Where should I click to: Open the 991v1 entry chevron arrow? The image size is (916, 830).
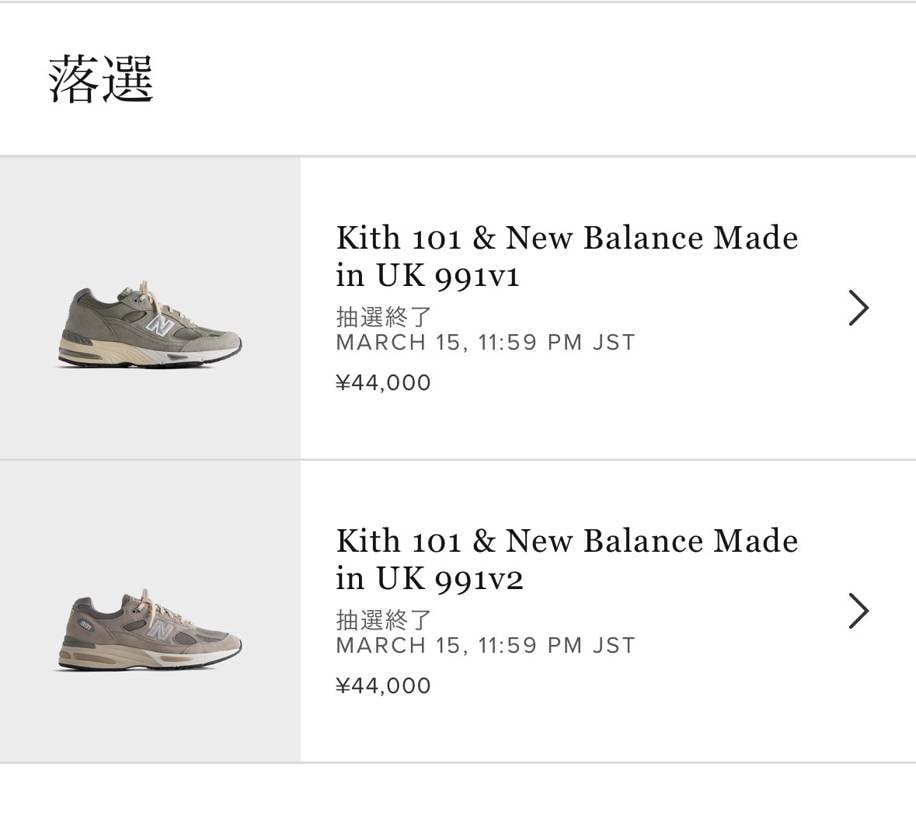858,308
